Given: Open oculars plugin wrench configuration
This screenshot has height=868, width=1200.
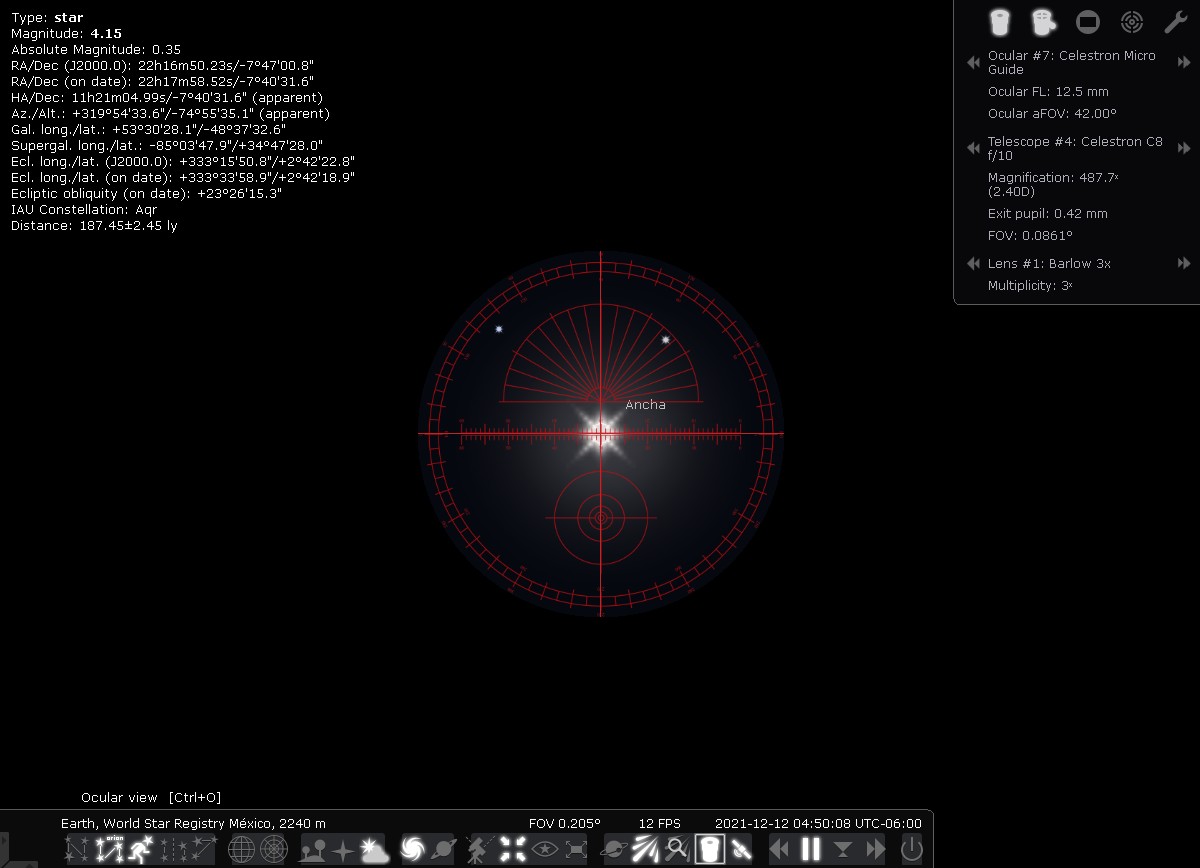Looking at the screenshot, I should click(1175, 21).
